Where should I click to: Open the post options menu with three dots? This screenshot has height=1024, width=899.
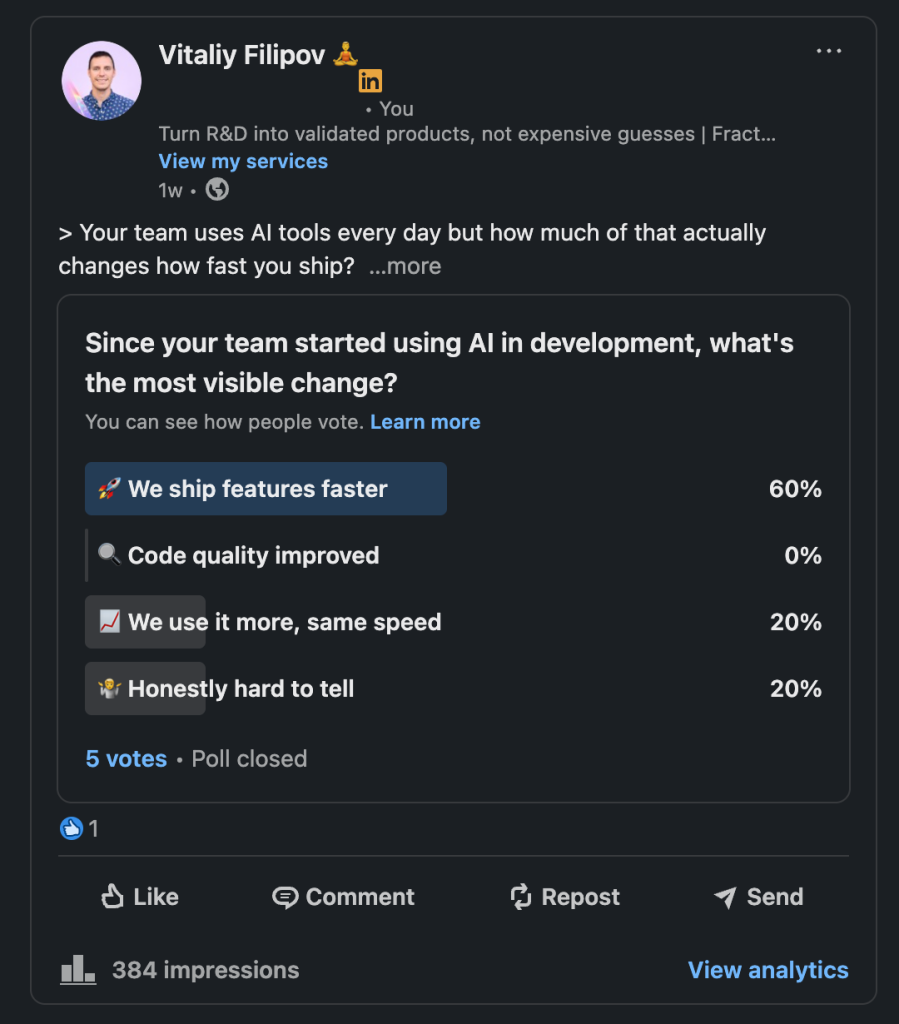829,51
